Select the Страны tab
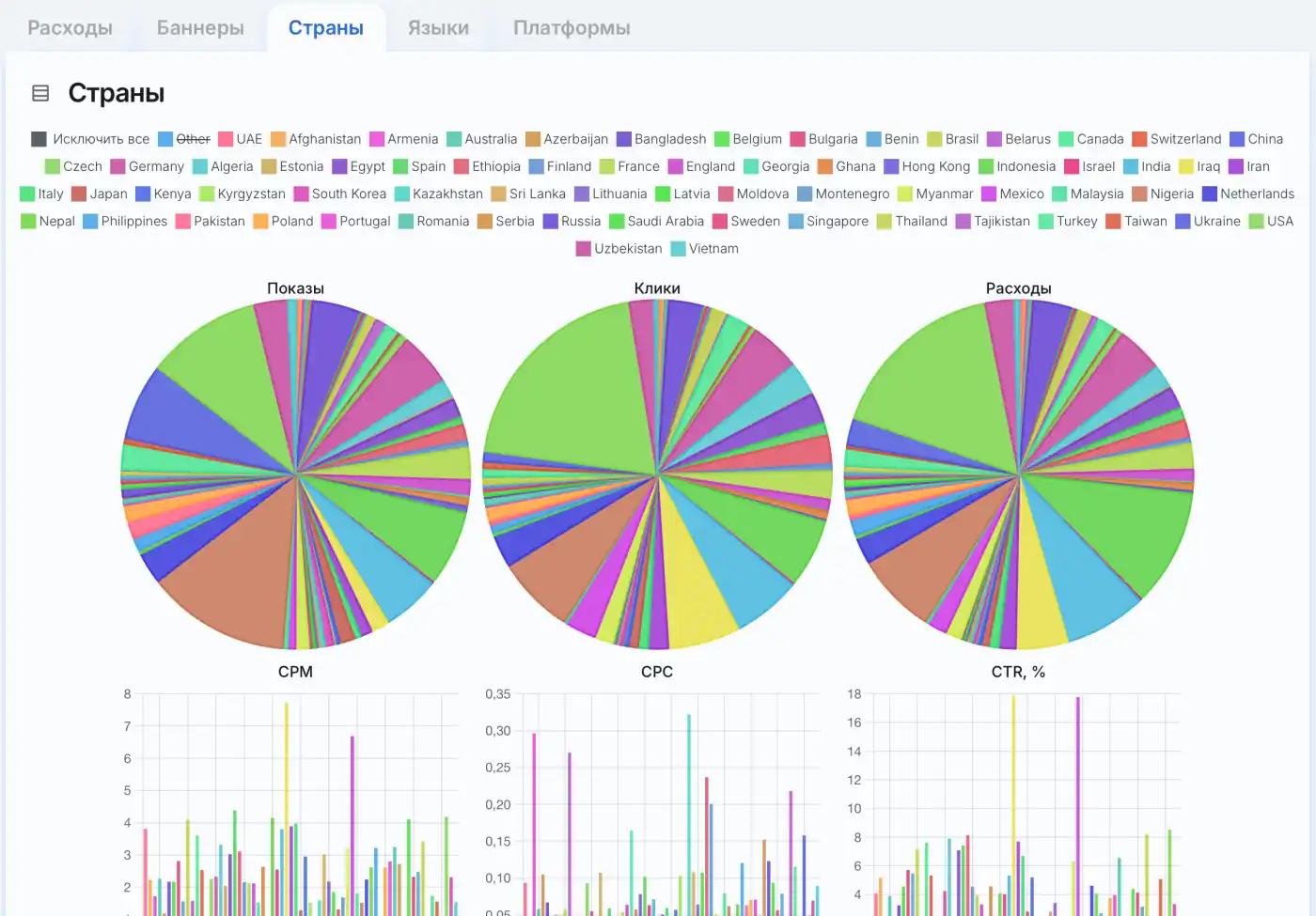 [x=326, y=28]
